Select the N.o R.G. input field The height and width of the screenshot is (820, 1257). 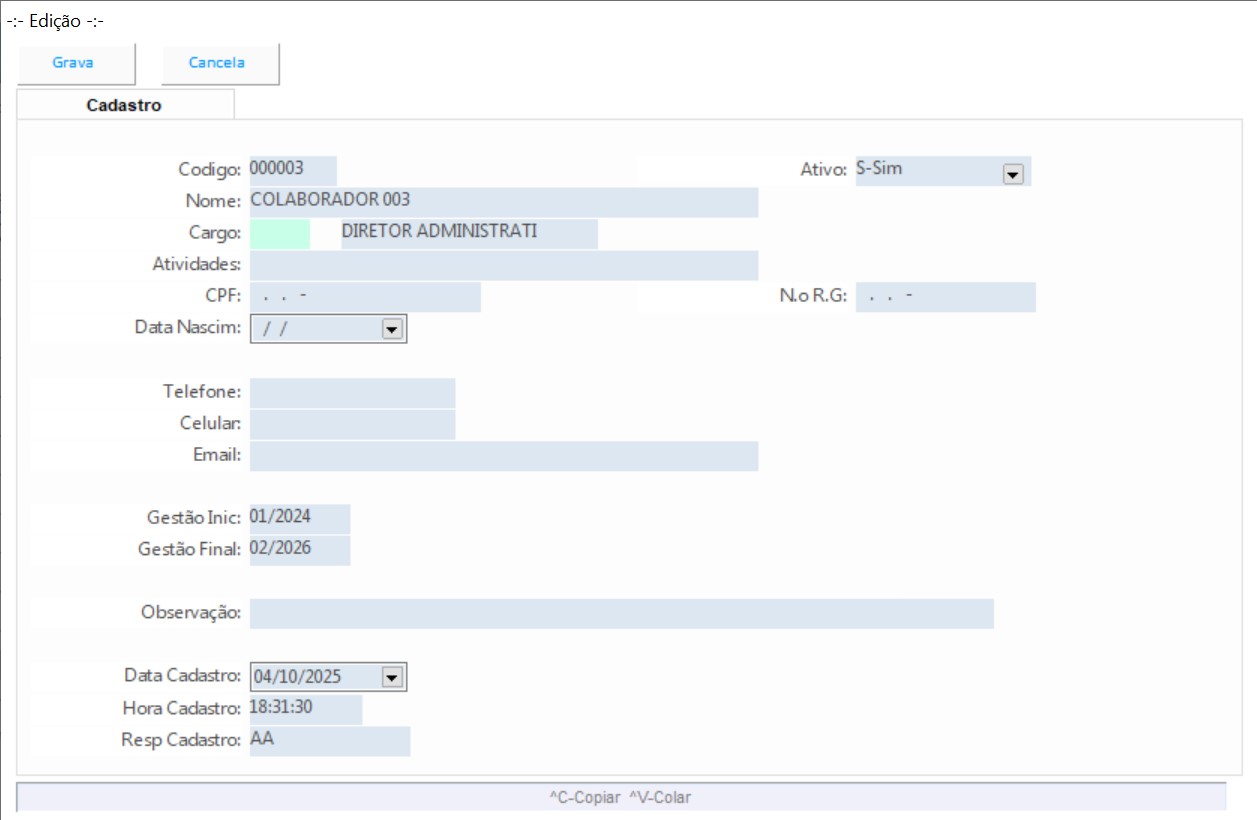[x=945, y=297]
